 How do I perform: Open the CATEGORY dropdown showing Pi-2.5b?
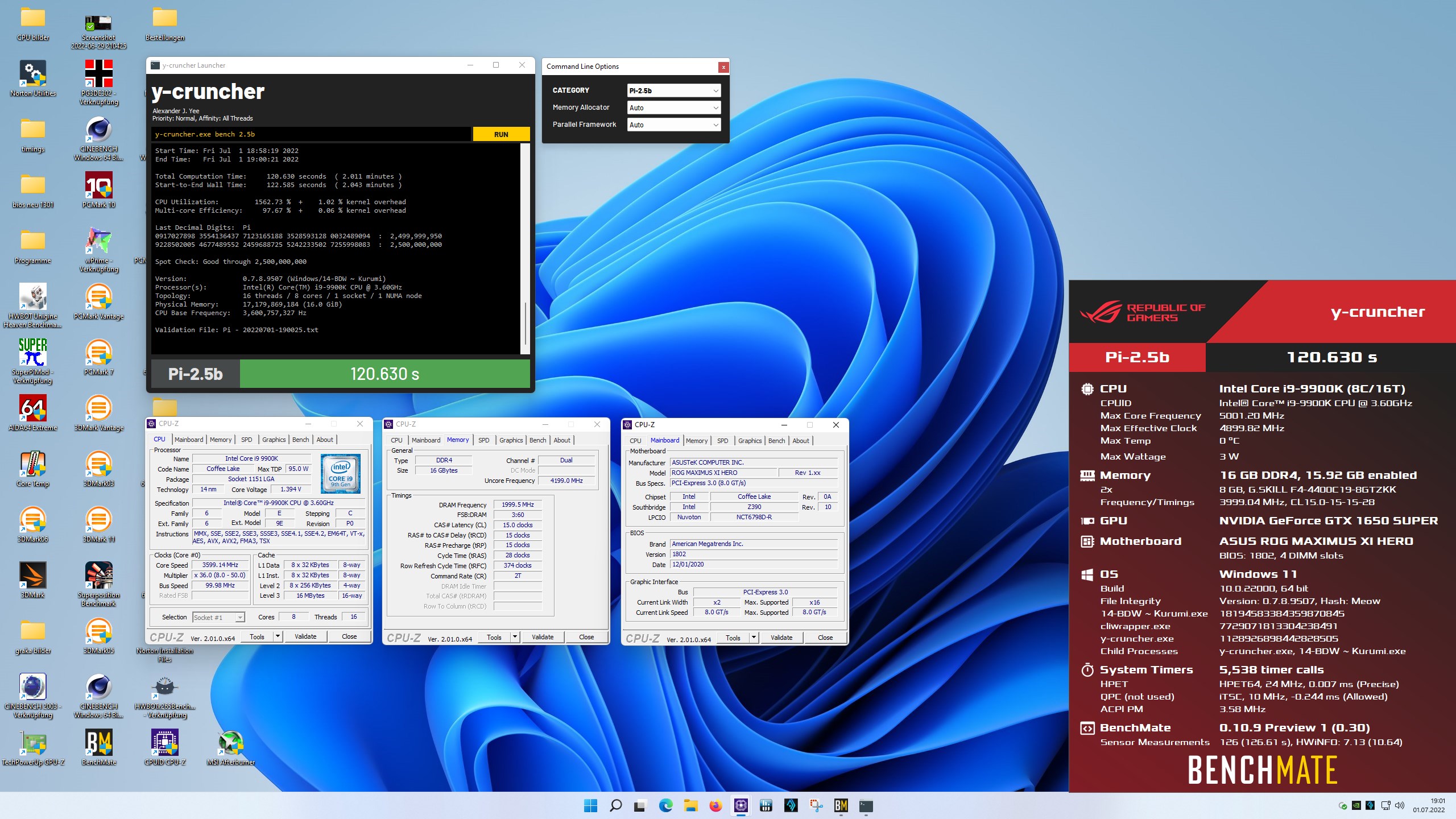tap(674, 90)
